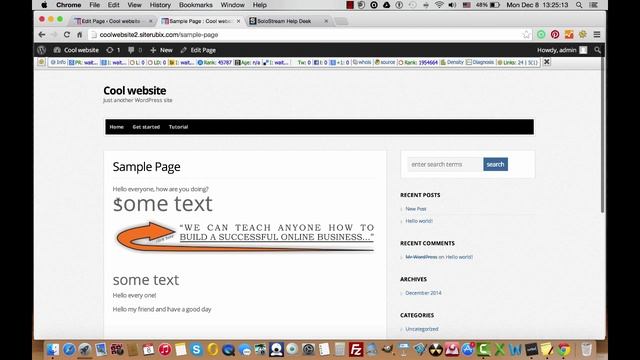
Task: Open Get started in the navigation bar
Action: click(146, 127)
